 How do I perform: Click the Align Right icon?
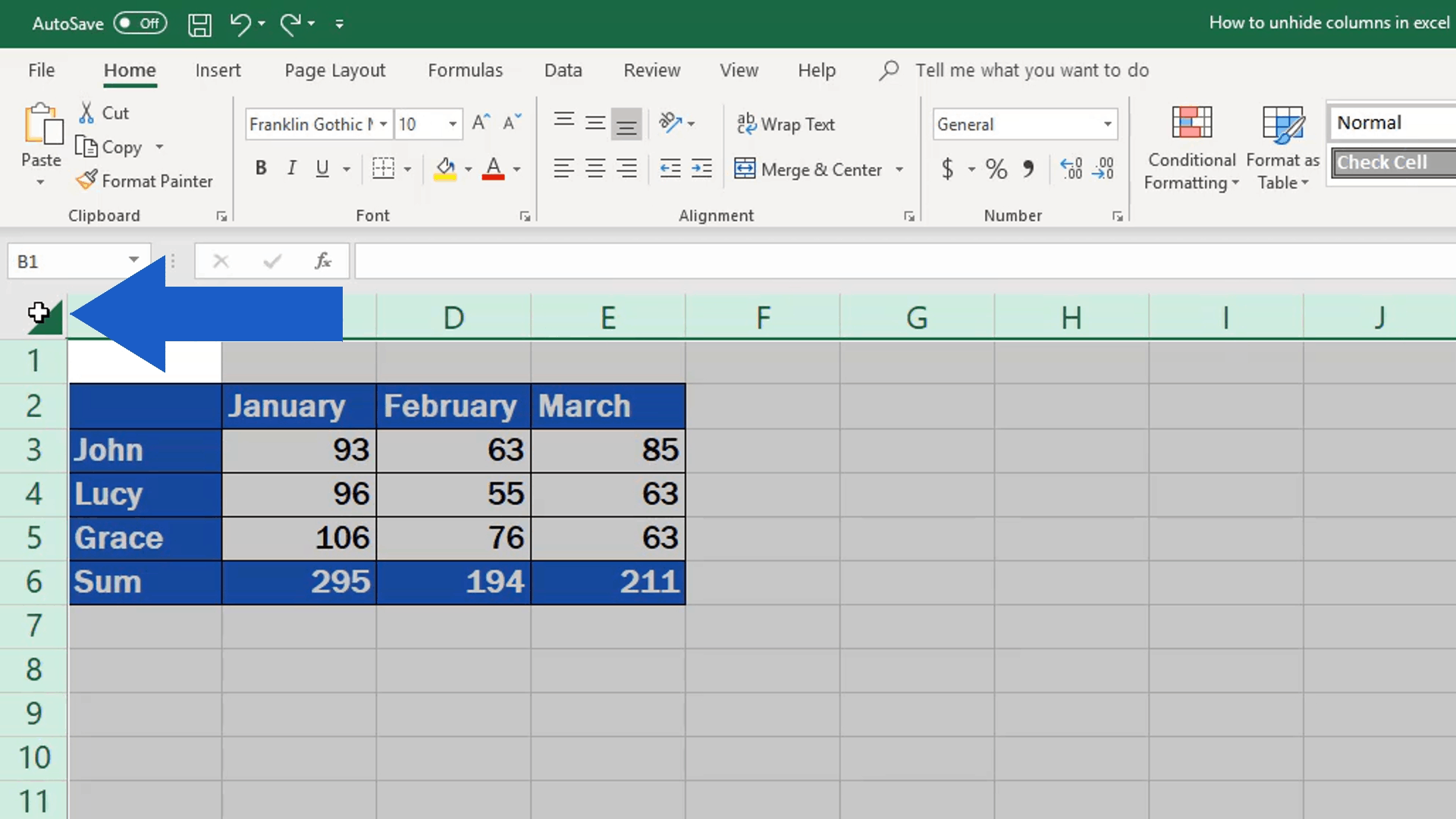coord(626,168)
